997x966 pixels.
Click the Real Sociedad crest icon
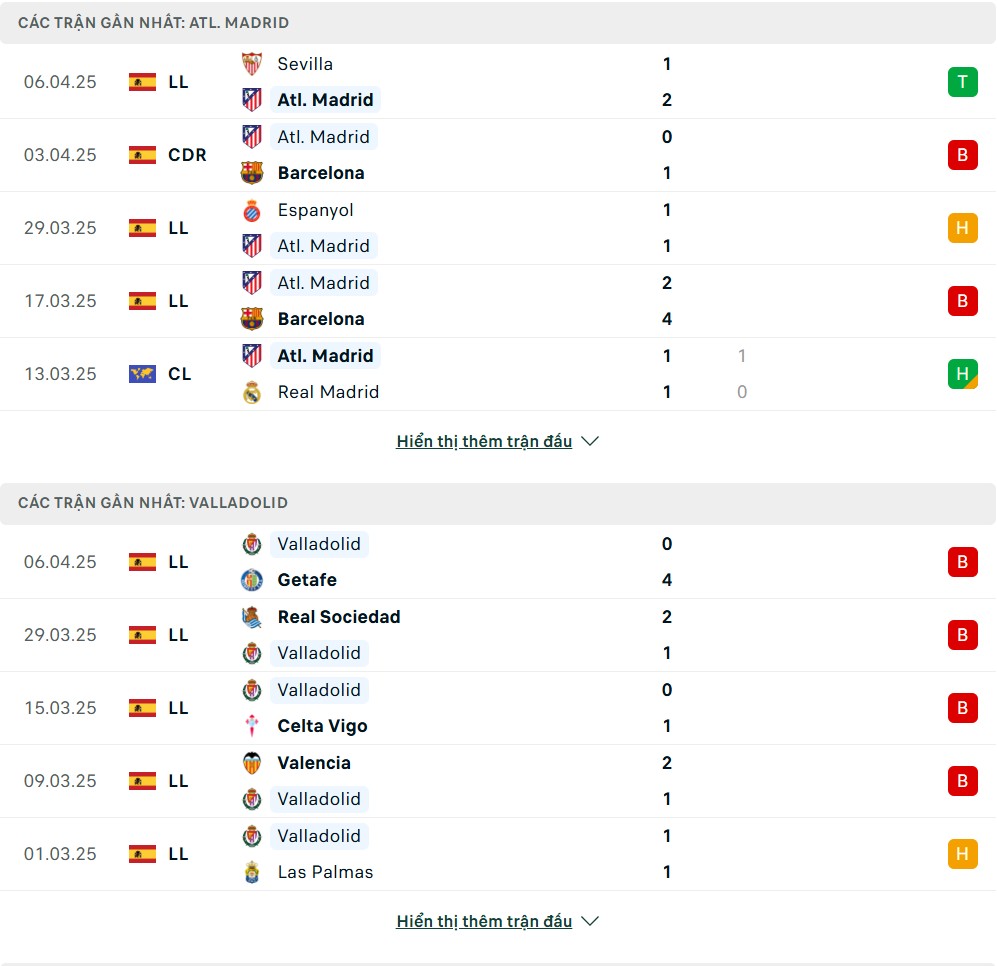coord(252,617)
